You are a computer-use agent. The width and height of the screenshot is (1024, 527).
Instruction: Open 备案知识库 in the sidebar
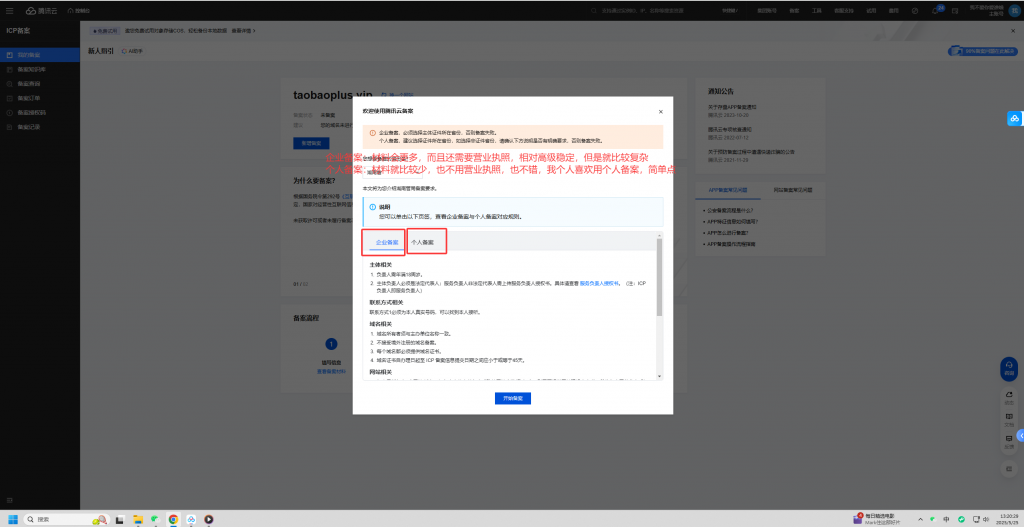[x=40, y=69]
